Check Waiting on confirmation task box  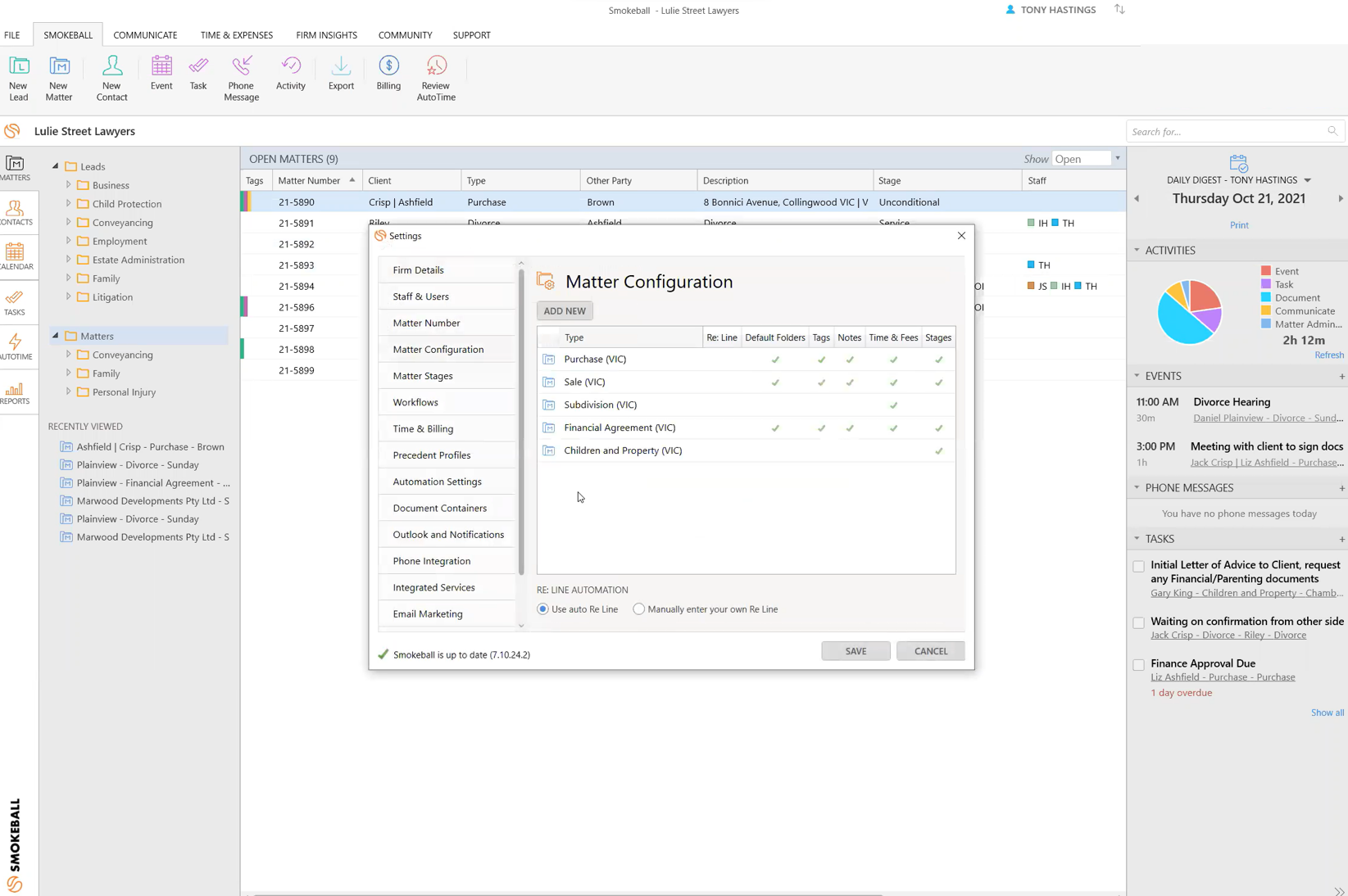pos(1138,622)
